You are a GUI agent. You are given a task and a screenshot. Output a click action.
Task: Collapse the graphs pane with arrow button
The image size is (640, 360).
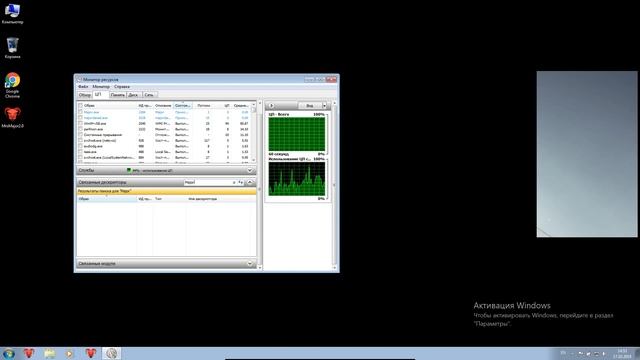coord(271,106)
